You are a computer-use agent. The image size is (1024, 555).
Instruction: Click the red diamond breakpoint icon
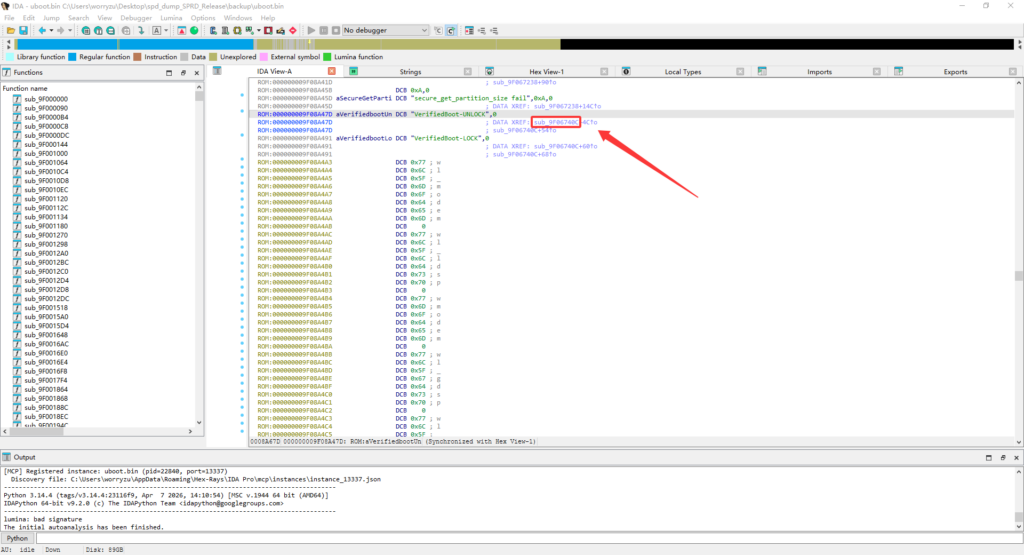293,31
